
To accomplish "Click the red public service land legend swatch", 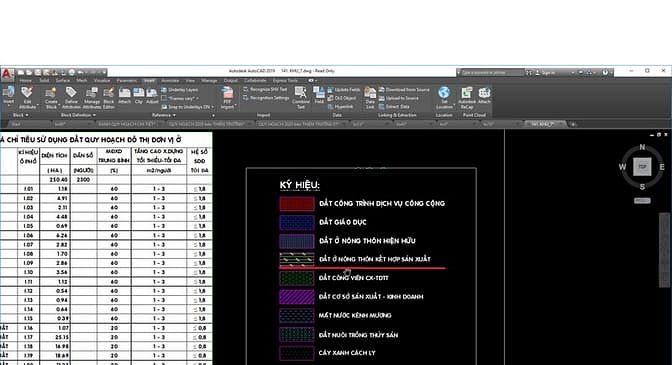I will tap(297, 204).
